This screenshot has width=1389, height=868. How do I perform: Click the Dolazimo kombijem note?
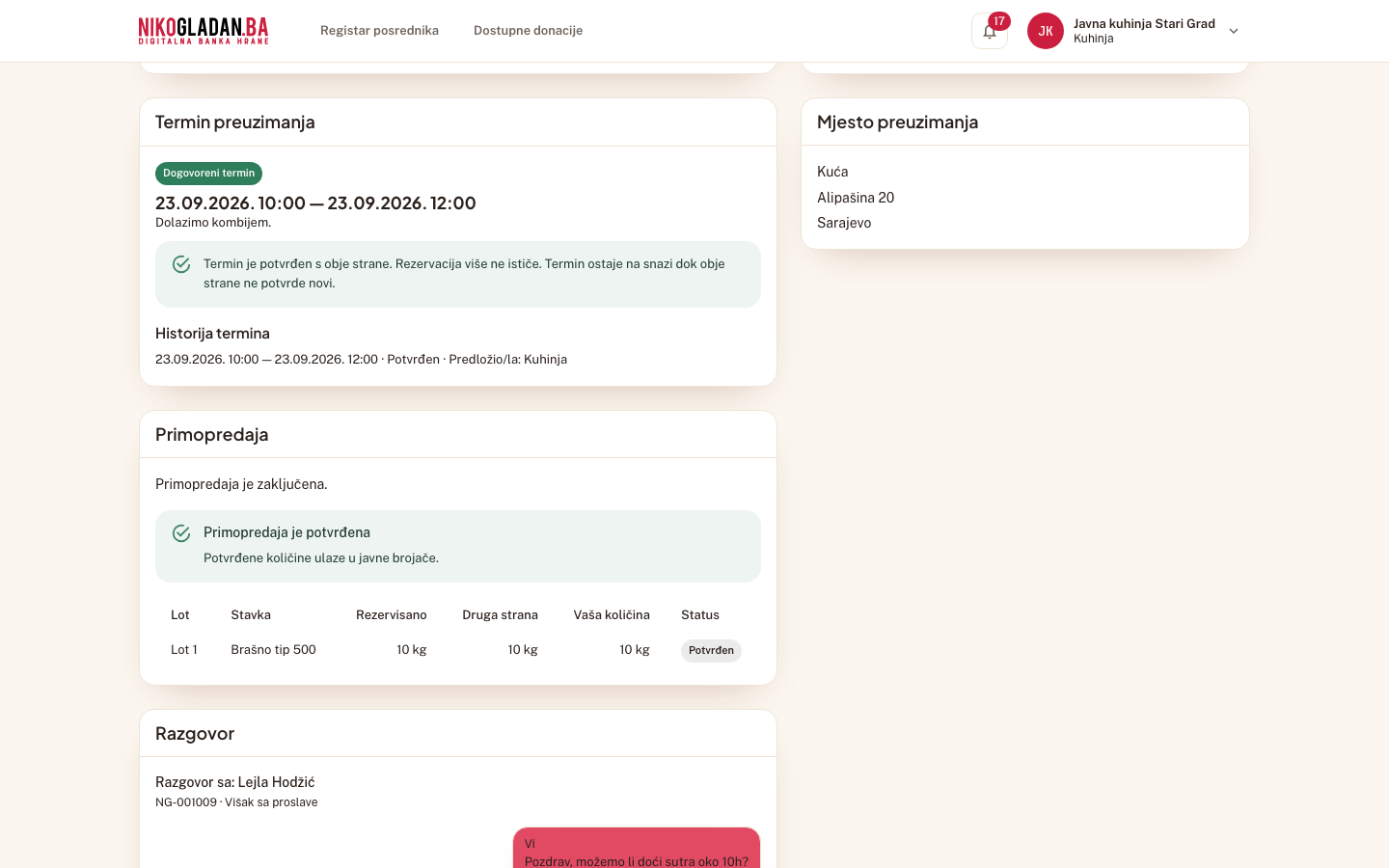click(x=213, y=223)
